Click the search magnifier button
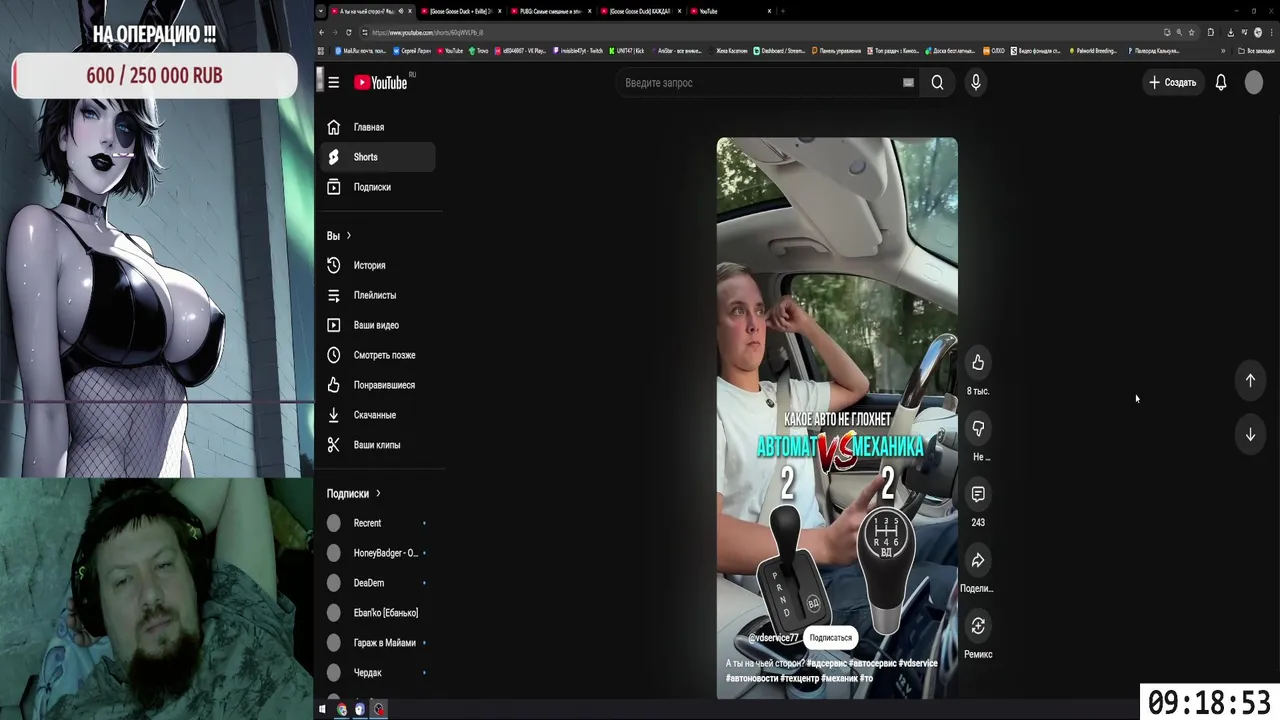Image resolution: width=1280 pixels, height=720 pixels. point(937,83)
